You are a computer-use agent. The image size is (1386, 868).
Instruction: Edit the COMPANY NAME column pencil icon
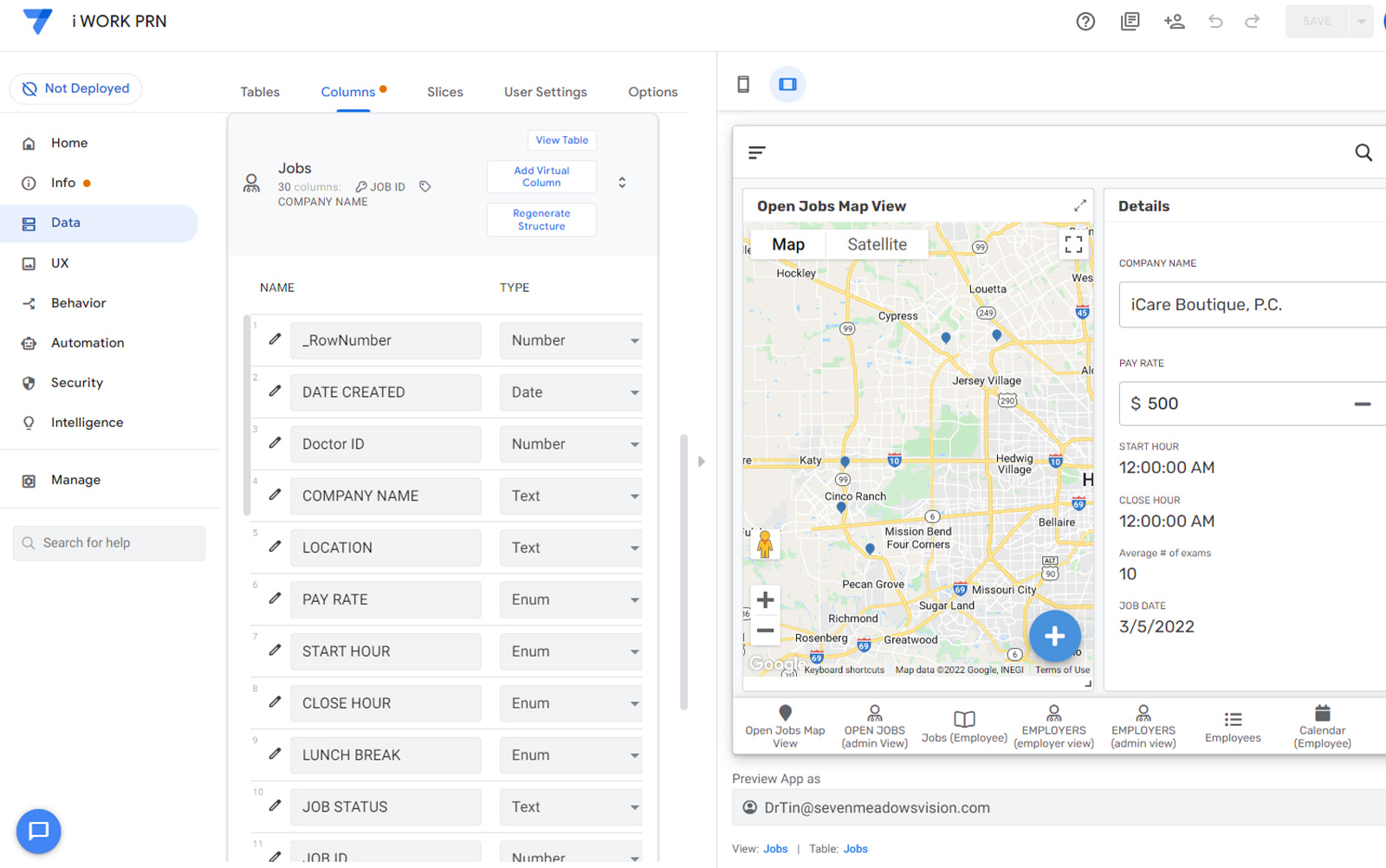tap(275, 494)
